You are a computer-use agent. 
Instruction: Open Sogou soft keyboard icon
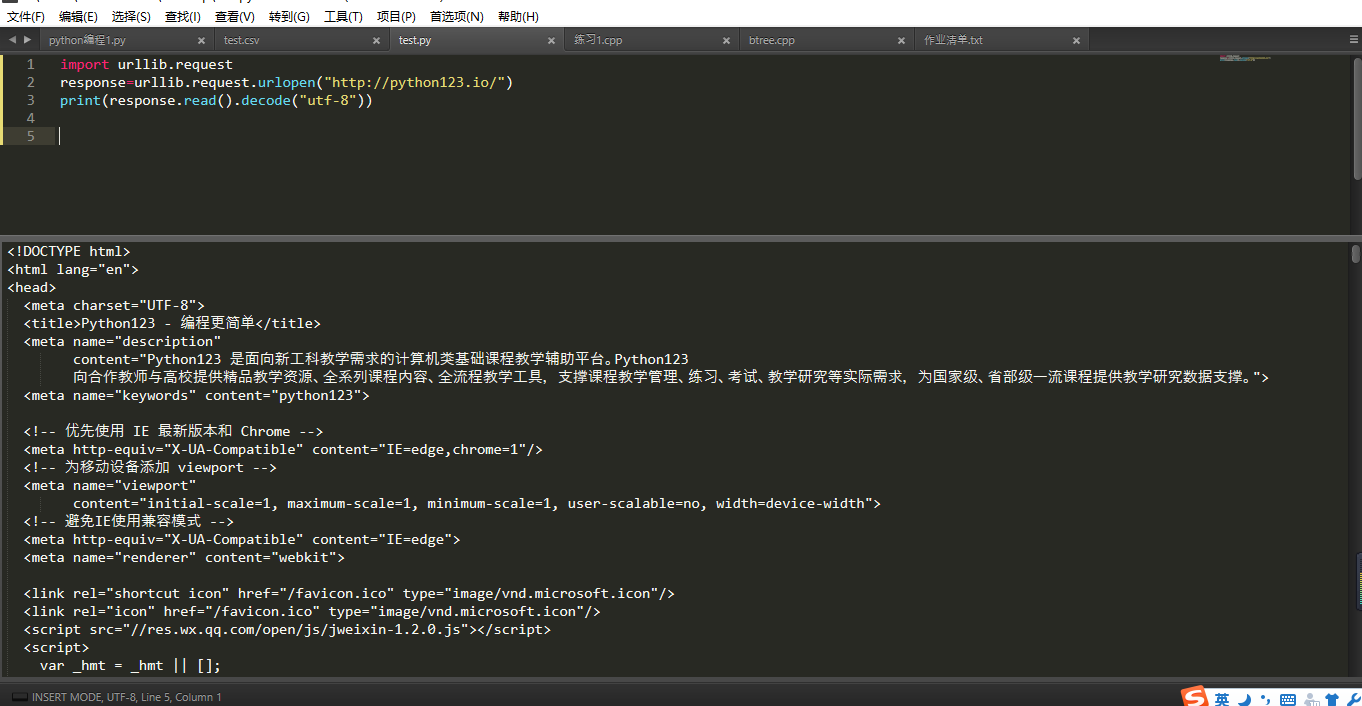(1288, 698)
